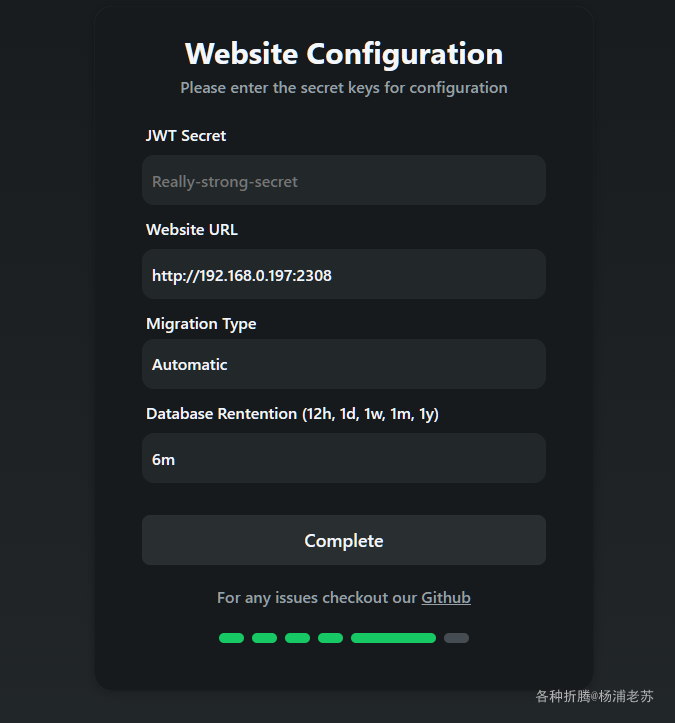Select the wide active step indicator
Image resolution: width=675 pixels, height=723 pixels.
coord(393,638)
